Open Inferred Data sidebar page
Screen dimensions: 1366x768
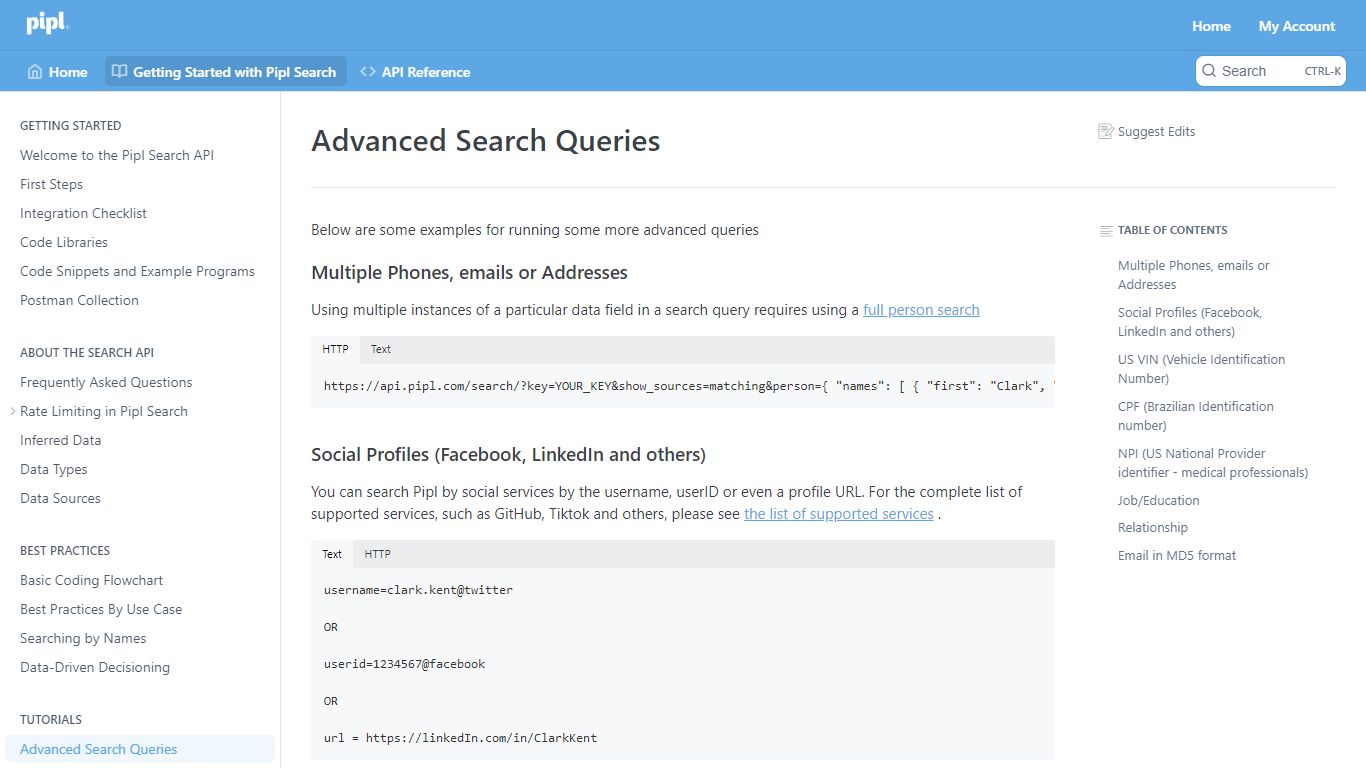(x=60, y=440)
